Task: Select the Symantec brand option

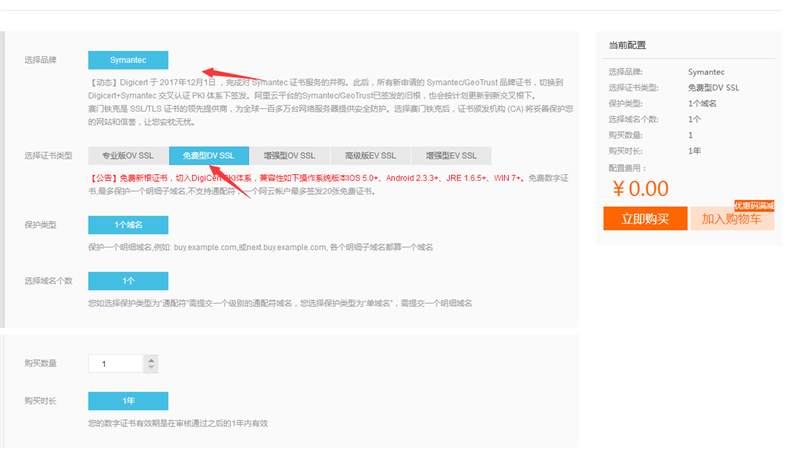Action: (x=128, y=60)
